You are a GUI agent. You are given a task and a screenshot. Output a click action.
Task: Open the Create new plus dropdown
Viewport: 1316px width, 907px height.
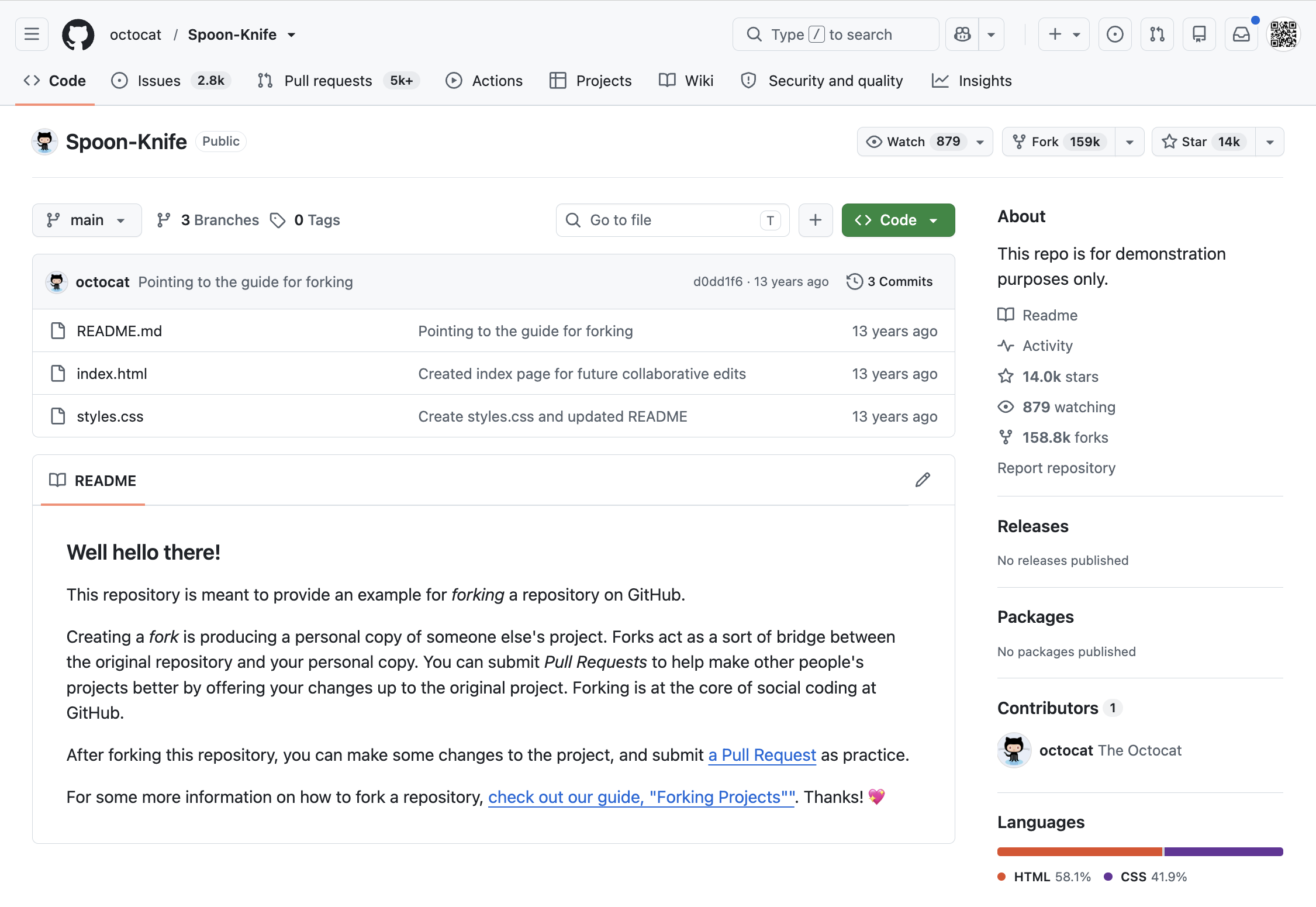[x=1064, y=35]
